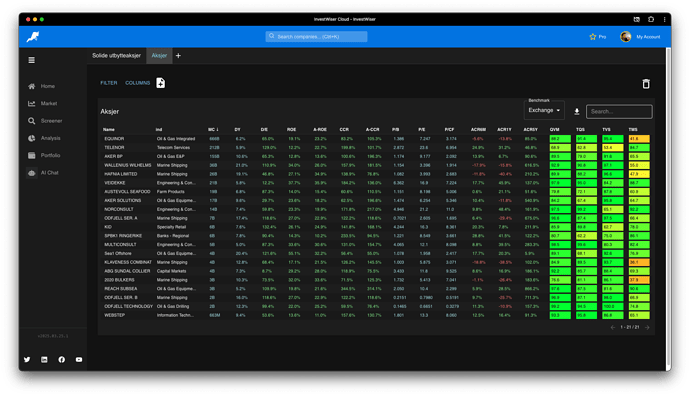Open the Twitter social link icon

point(27,359)
